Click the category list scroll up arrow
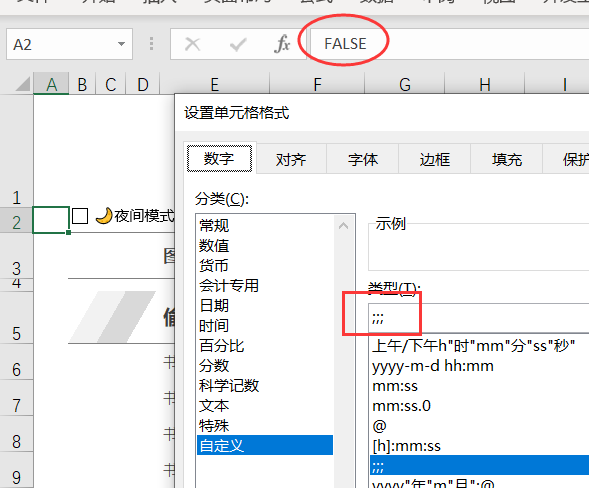The height and width of the screenshot is (488, 589). point(343,226)
